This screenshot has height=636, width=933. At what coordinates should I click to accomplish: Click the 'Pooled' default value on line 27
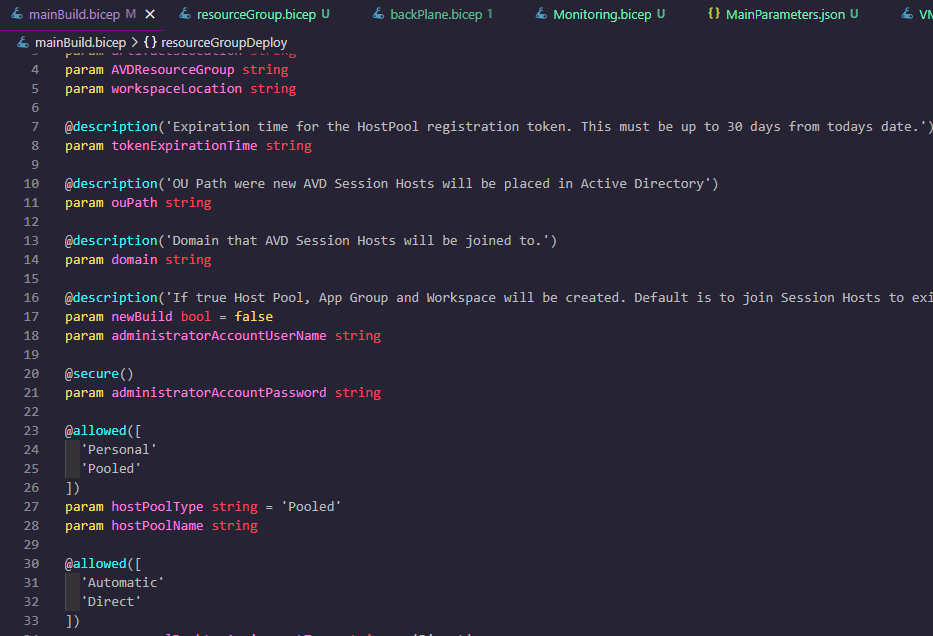tap(311, 507)
